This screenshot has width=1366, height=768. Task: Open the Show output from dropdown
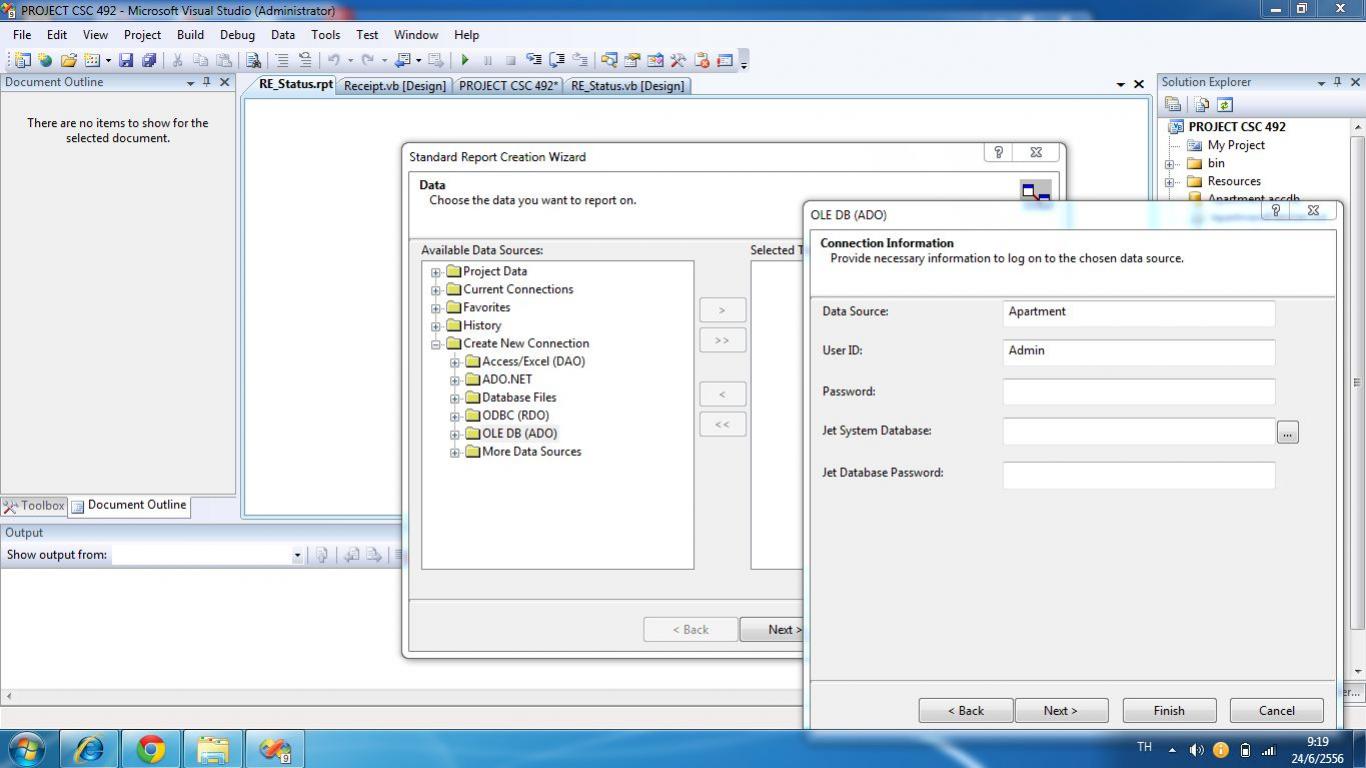[x=297, y=555]
